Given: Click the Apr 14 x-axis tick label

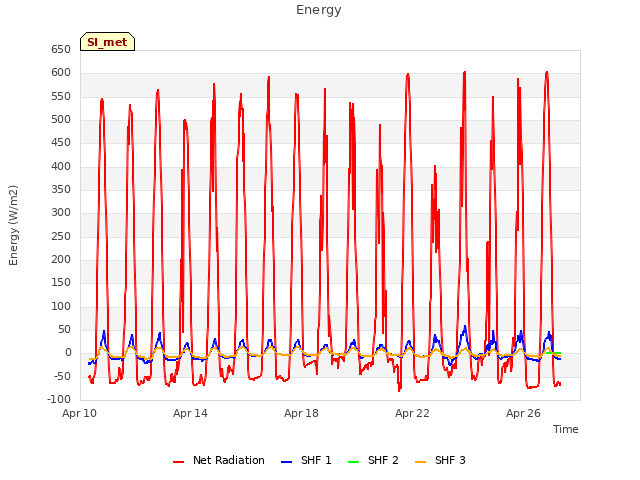Looking at the screenshot, I should click(190, 413).
